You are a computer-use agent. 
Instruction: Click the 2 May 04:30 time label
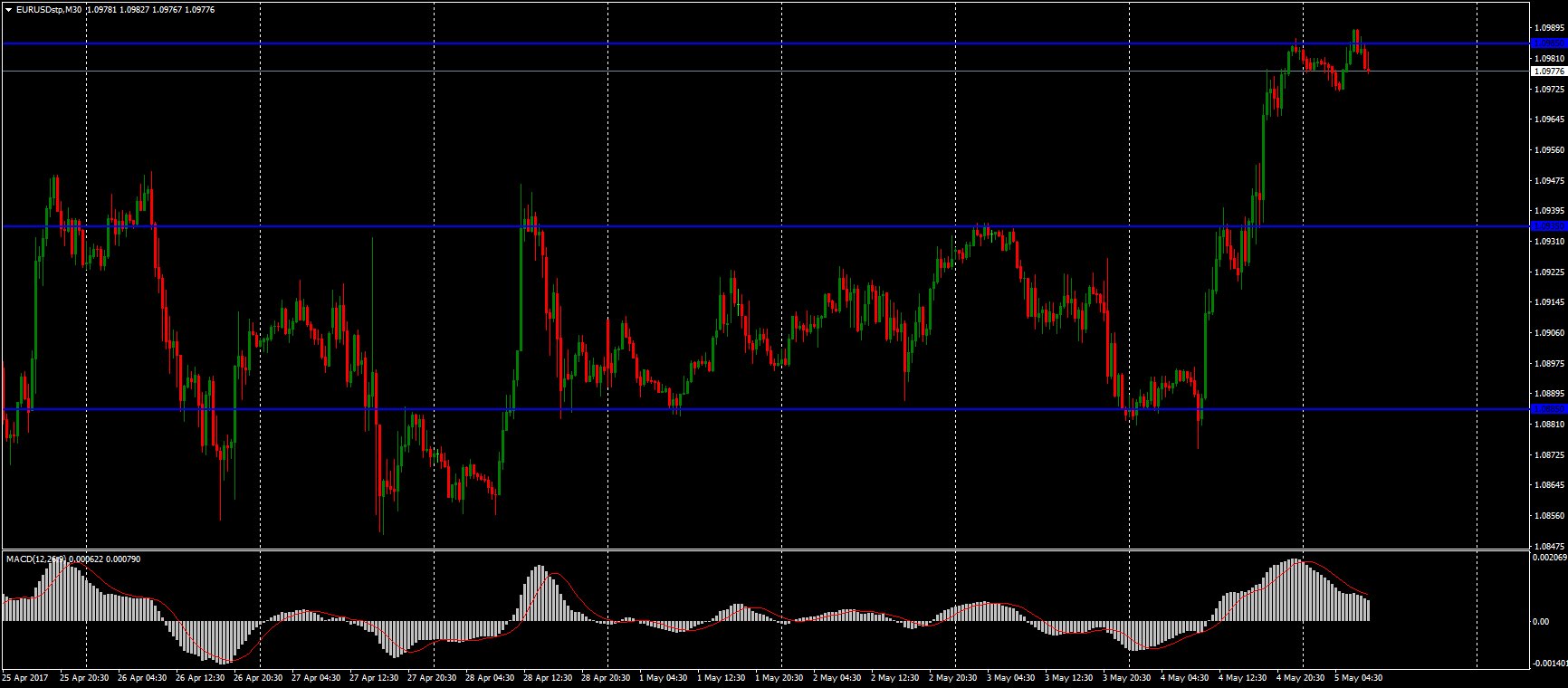pyautogui.click(x=836, y=677)
